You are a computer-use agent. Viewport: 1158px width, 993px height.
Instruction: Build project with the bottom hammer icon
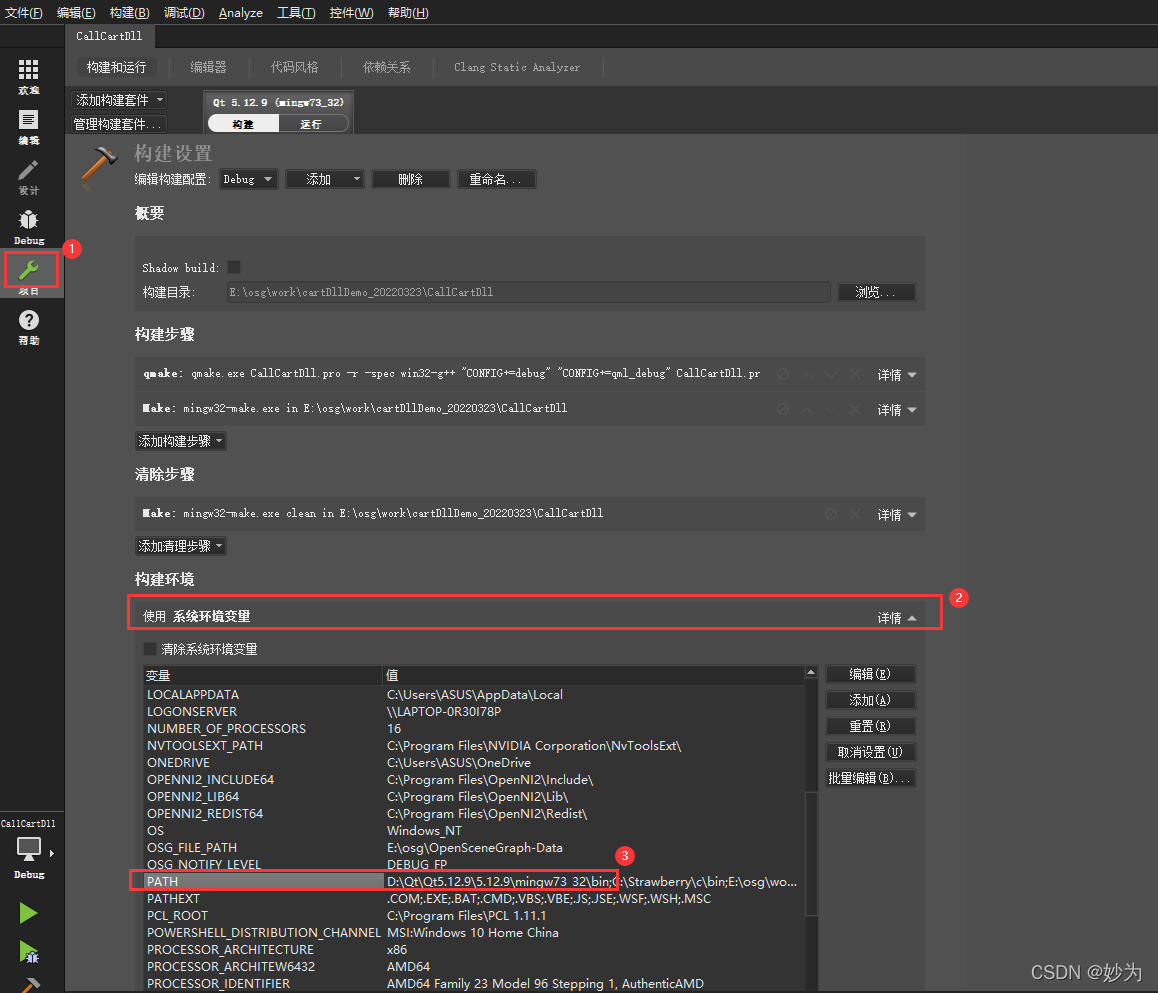pos(28,985)
